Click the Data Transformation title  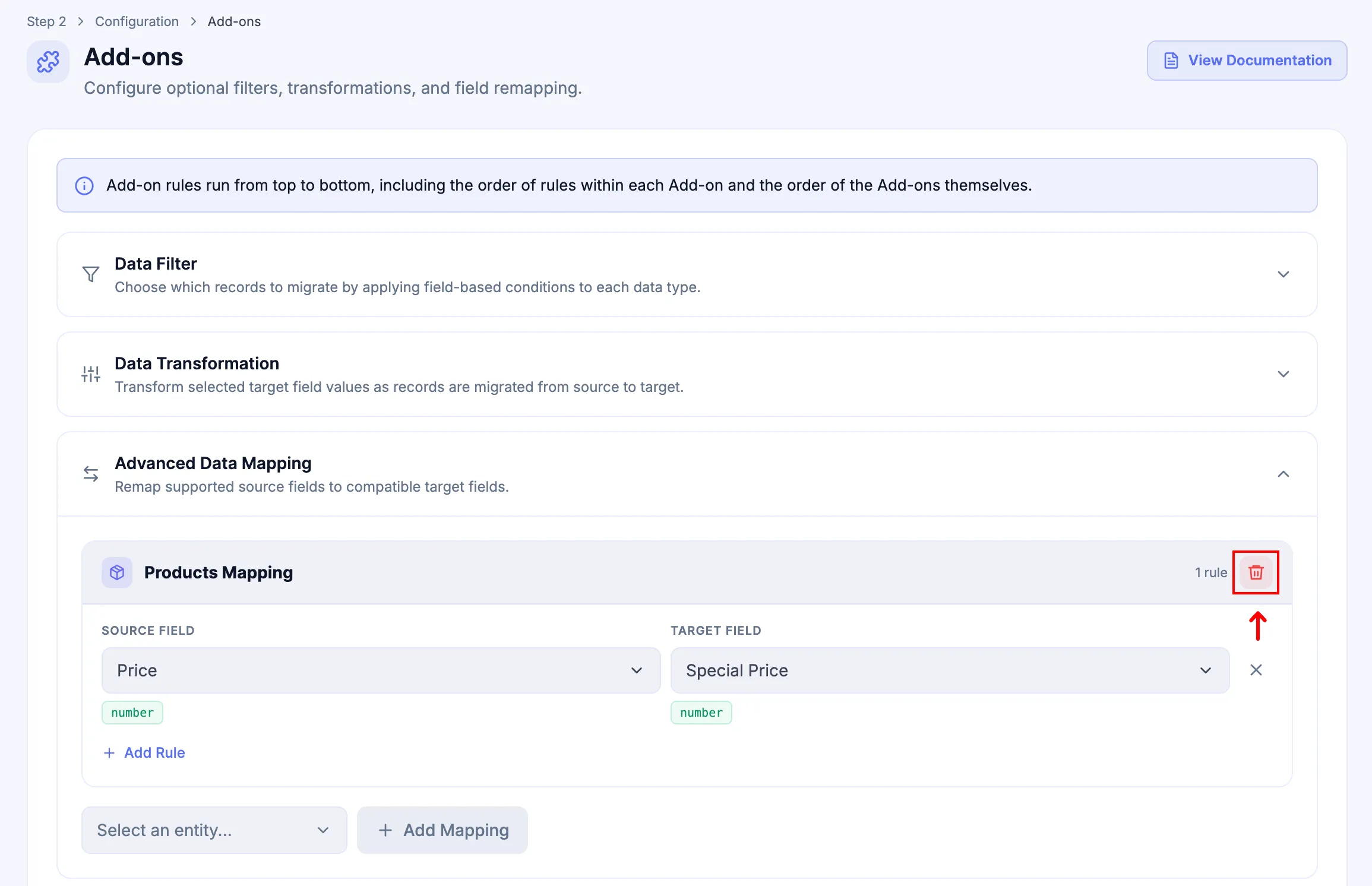[197, 363]
